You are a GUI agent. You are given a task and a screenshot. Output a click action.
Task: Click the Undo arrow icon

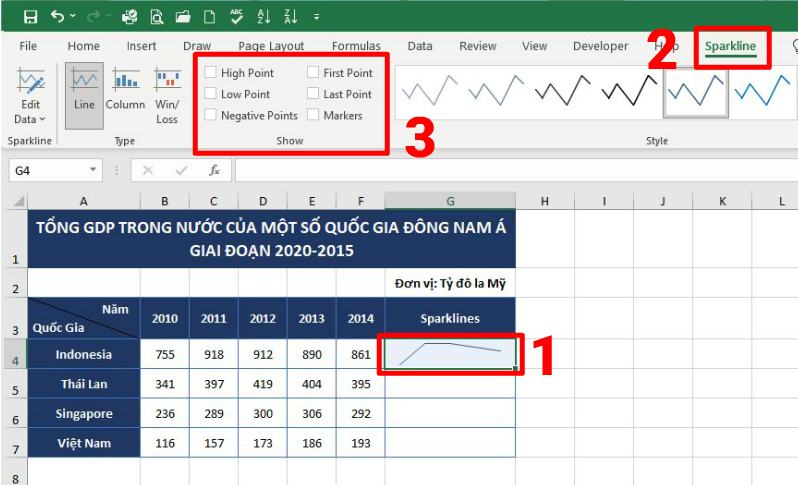pos(58,16)
